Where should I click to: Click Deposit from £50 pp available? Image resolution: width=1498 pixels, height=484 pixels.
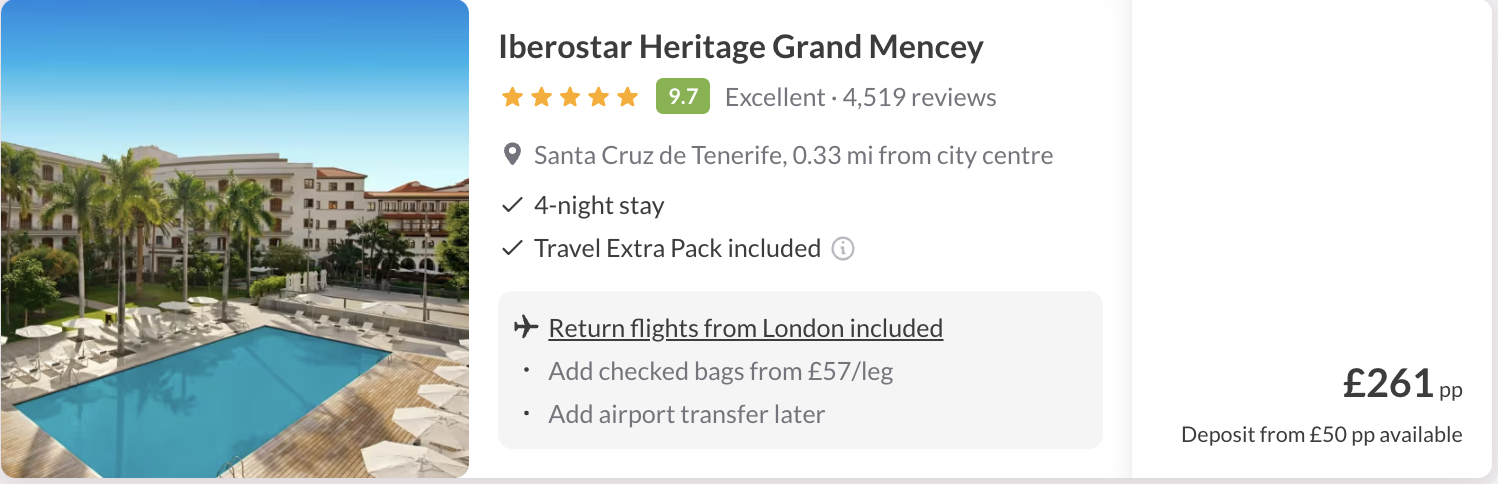(1321, 435)
